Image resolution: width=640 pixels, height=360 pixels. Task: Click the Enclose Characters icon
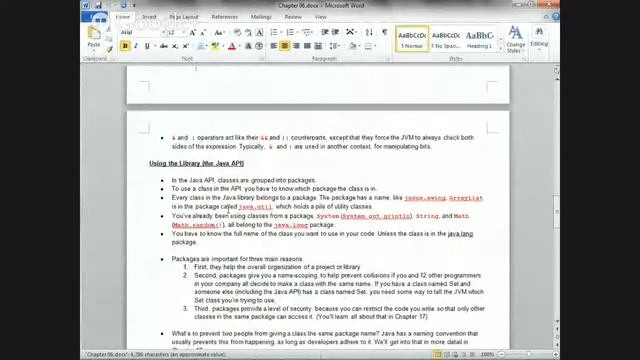[259, 46]
